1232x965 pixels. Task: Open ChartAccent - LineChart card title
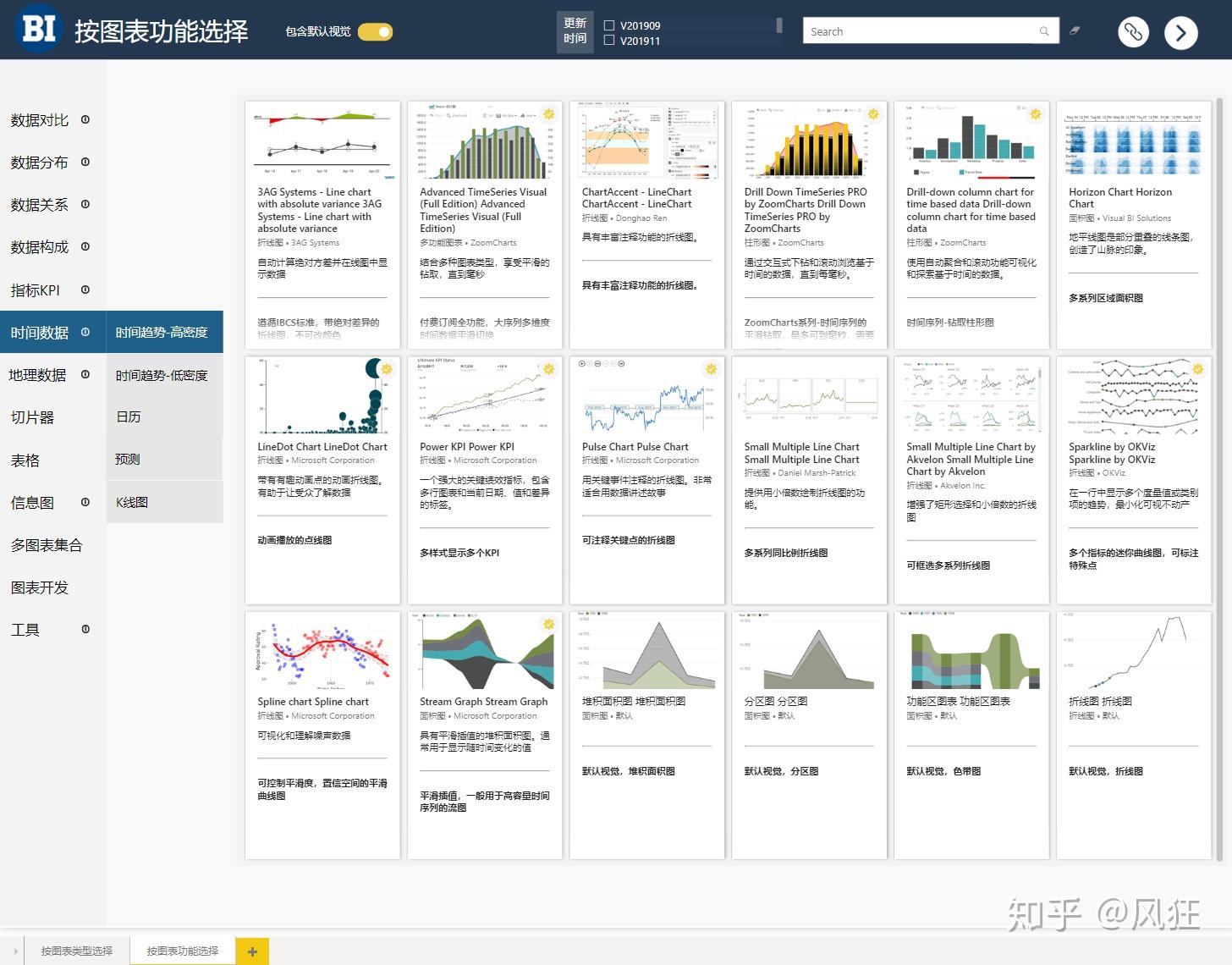point(636,198)
